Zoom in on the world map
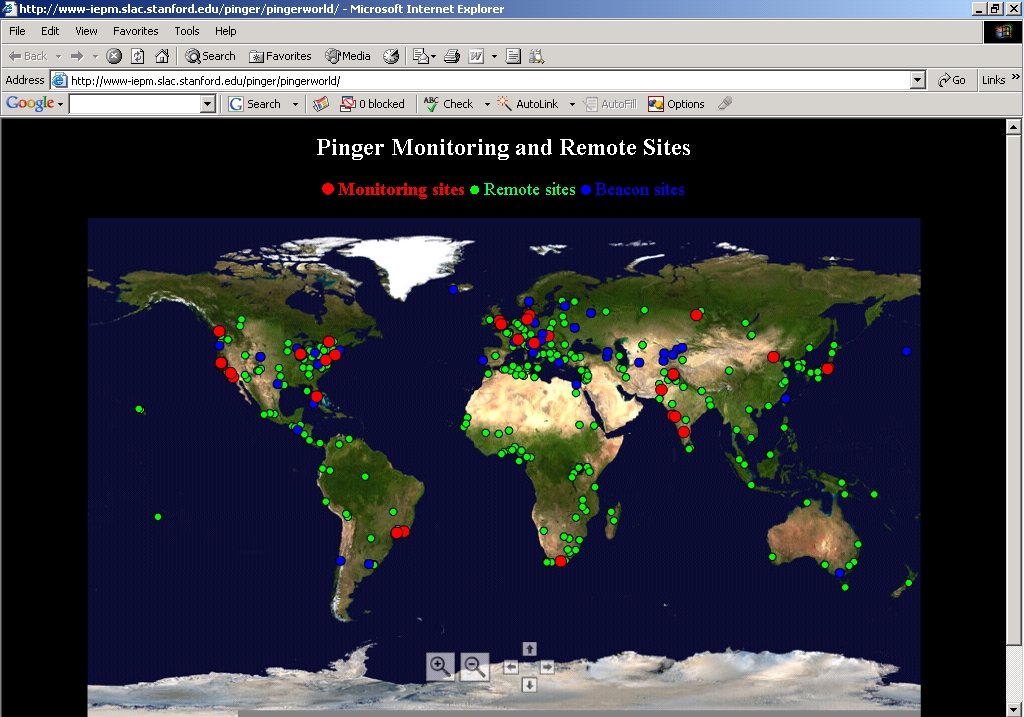This screenshot has width=1024, height=717. click(440, 666)
